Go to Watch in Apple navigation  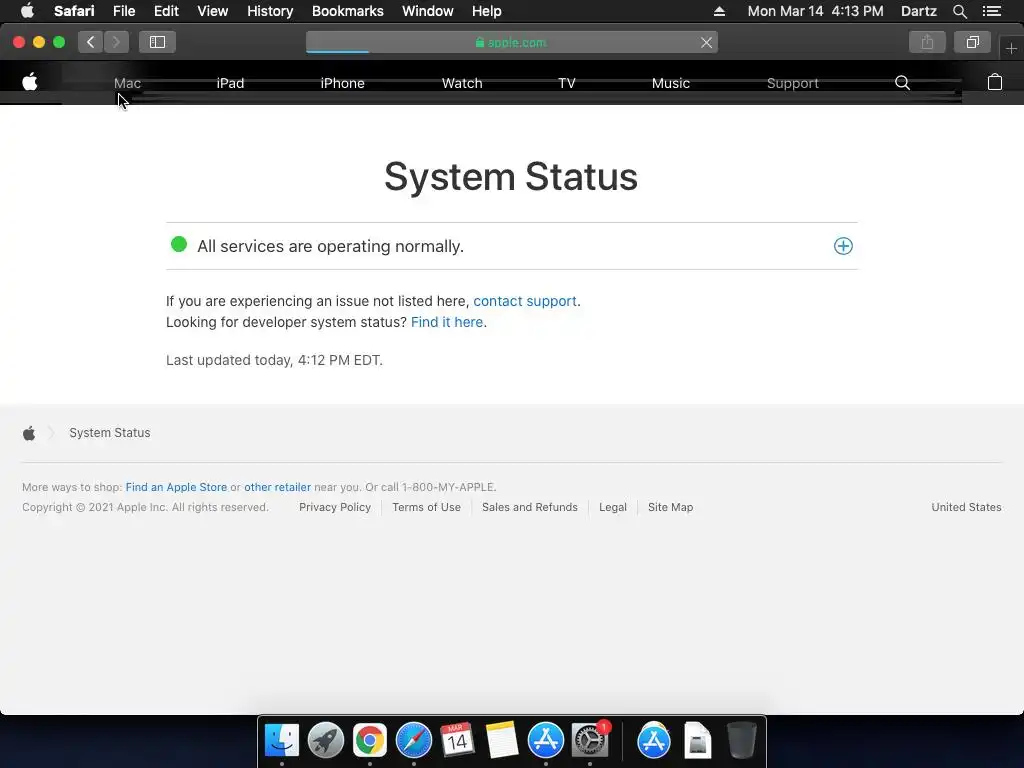462,83
